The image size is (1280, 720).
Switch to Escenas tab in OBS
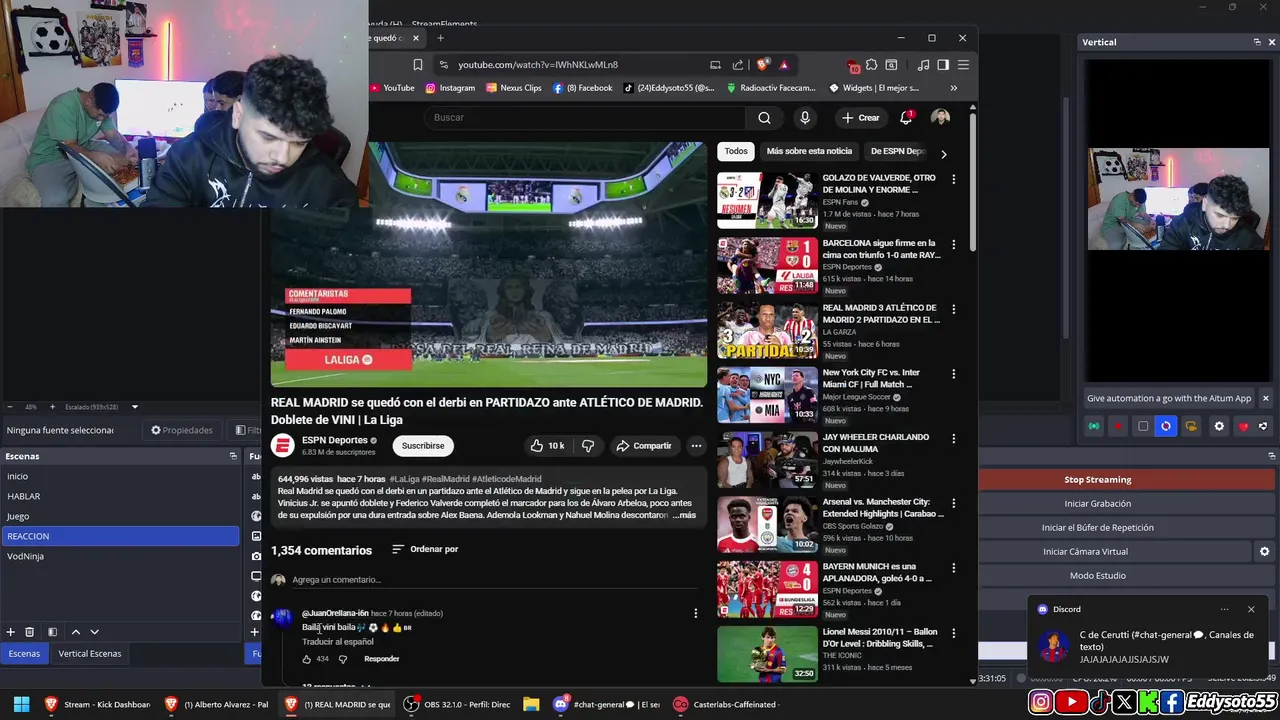tap(24, 654)
